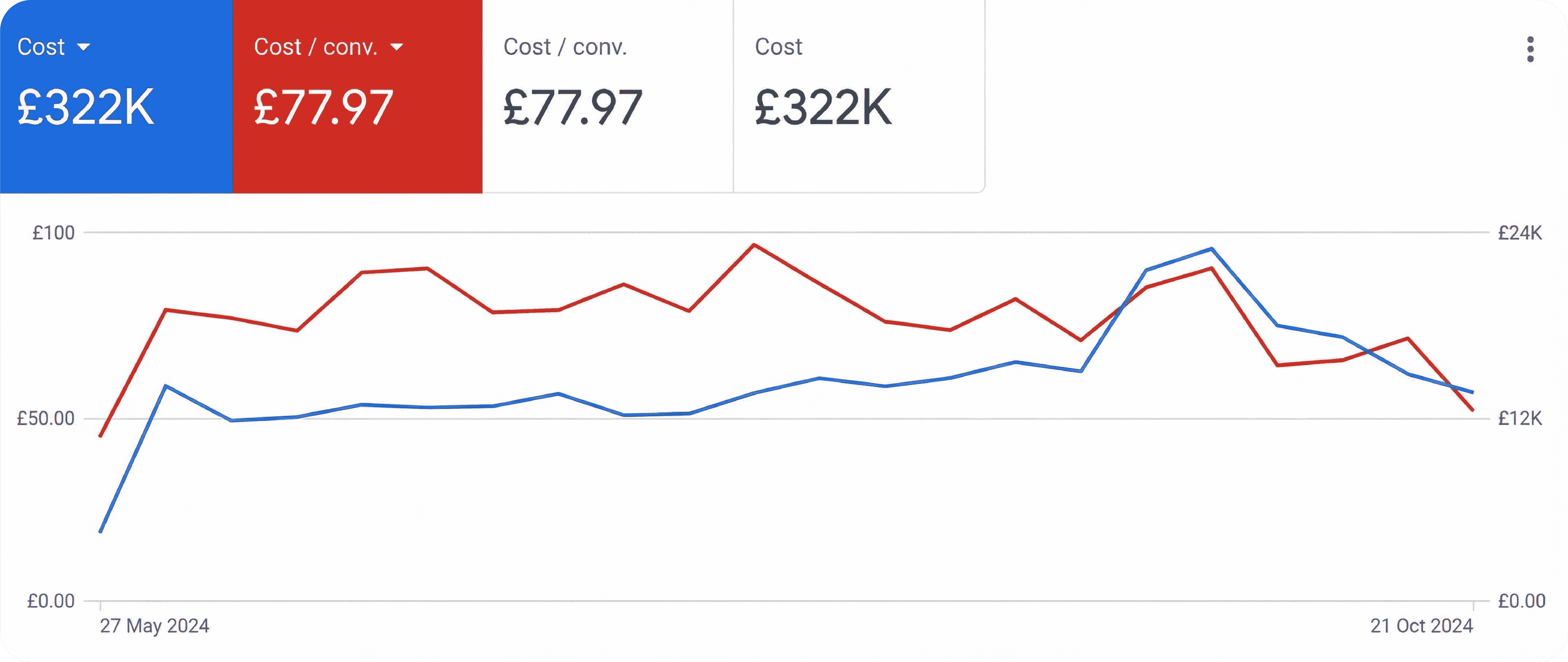Click the £50.00 left axis label

point(46,418)
